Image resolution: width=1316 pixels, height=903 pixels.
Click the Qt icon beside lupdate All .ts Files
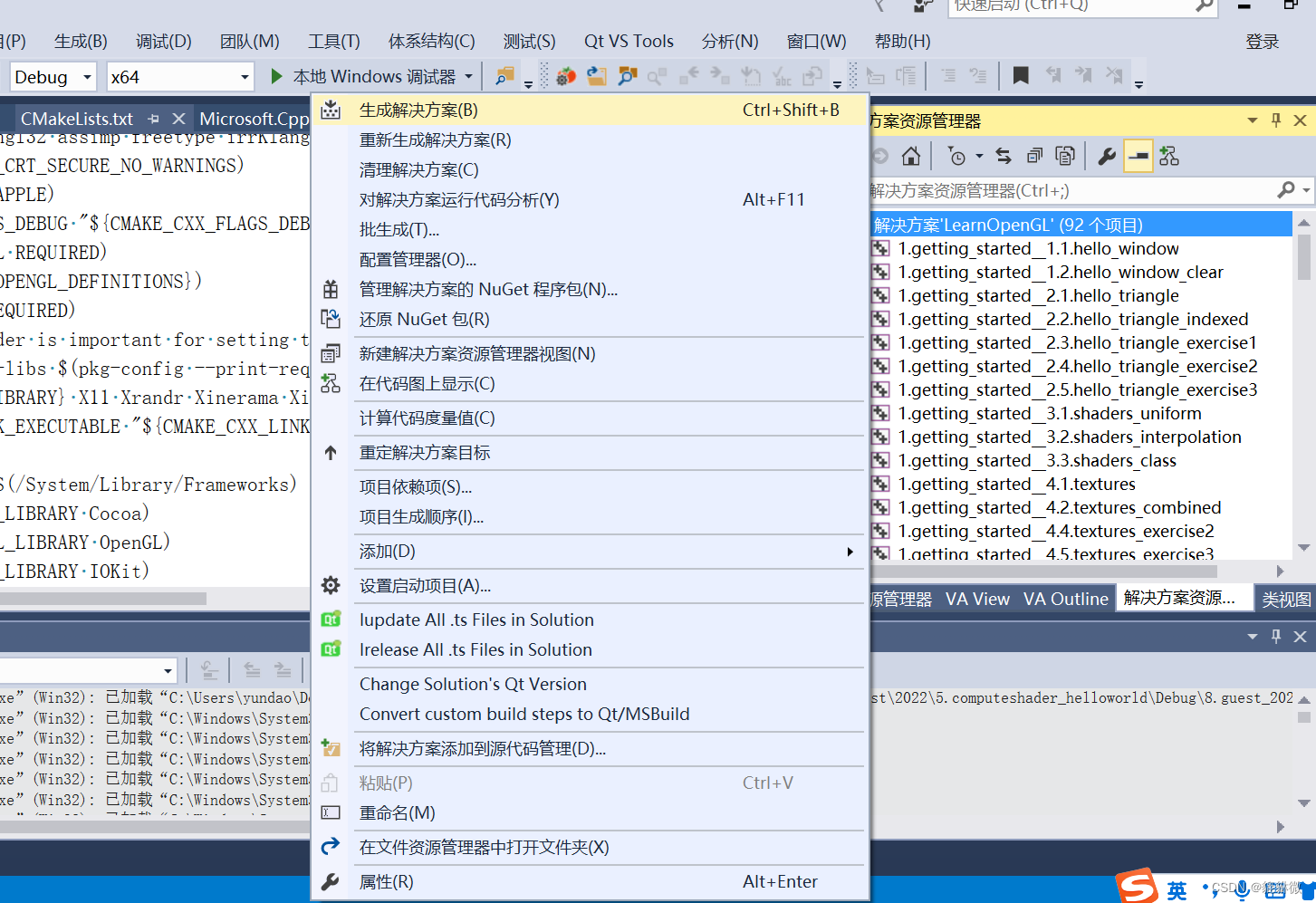click(331, 620)
